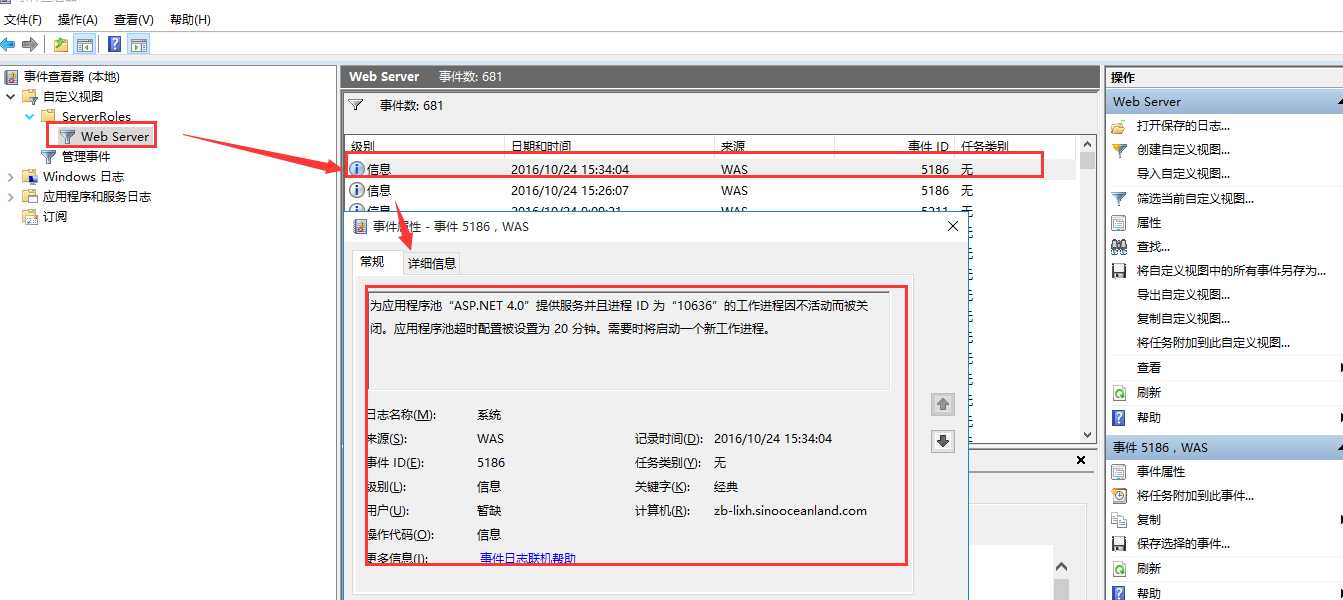Click the 查找 binoculars icon
The width and height of the screenshot is (1343, 600).
pyautogui.click(x=1119, y=247)
